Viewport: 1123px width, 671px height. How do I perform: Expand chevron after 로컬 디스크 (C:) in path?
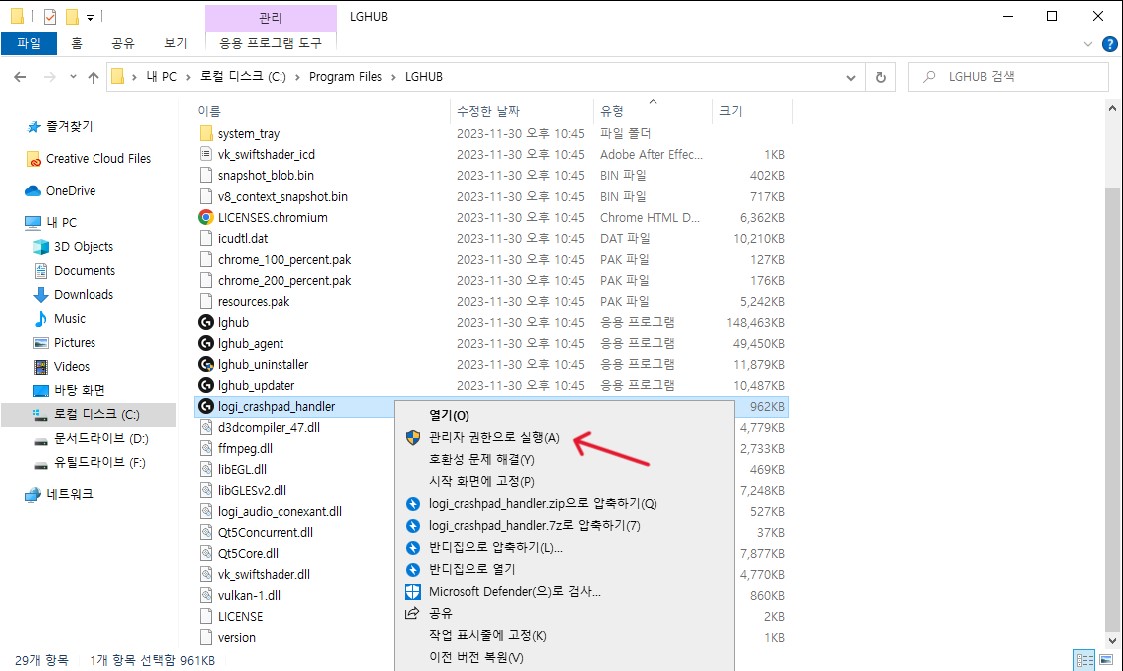[297, 77]
